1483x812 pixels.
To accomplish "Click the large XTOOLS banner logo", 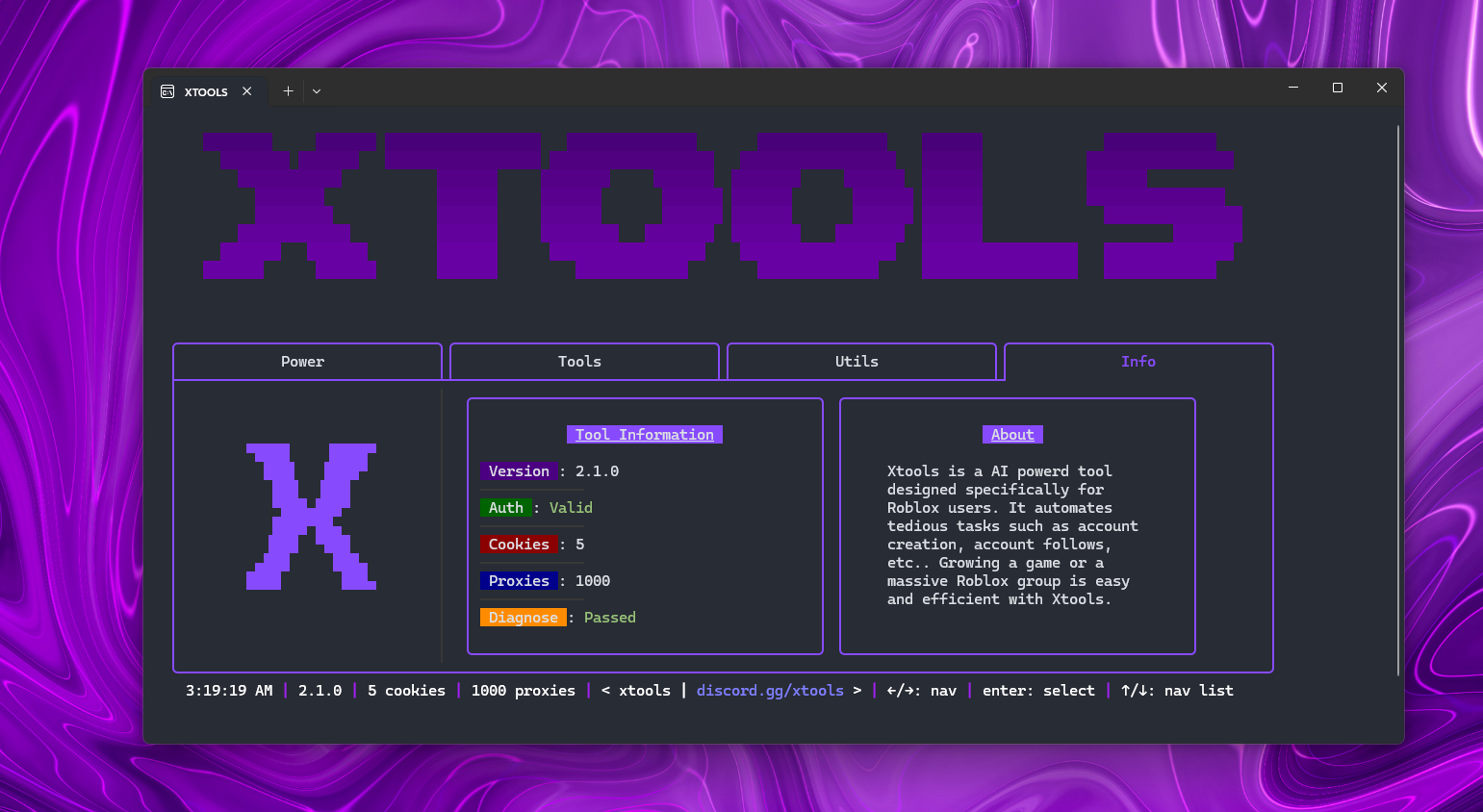I will 723,206.
